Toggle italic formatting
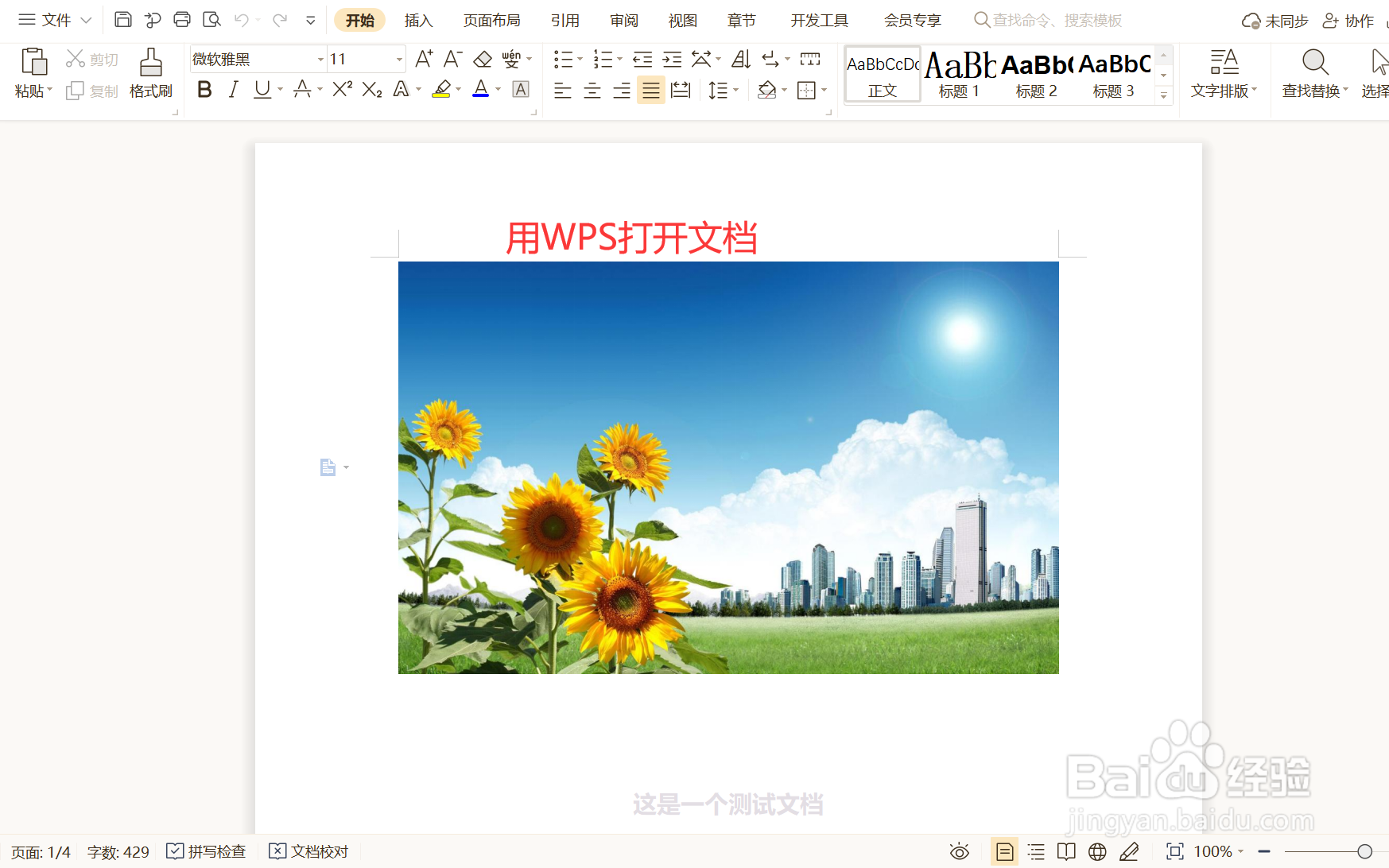 (233, 90)
